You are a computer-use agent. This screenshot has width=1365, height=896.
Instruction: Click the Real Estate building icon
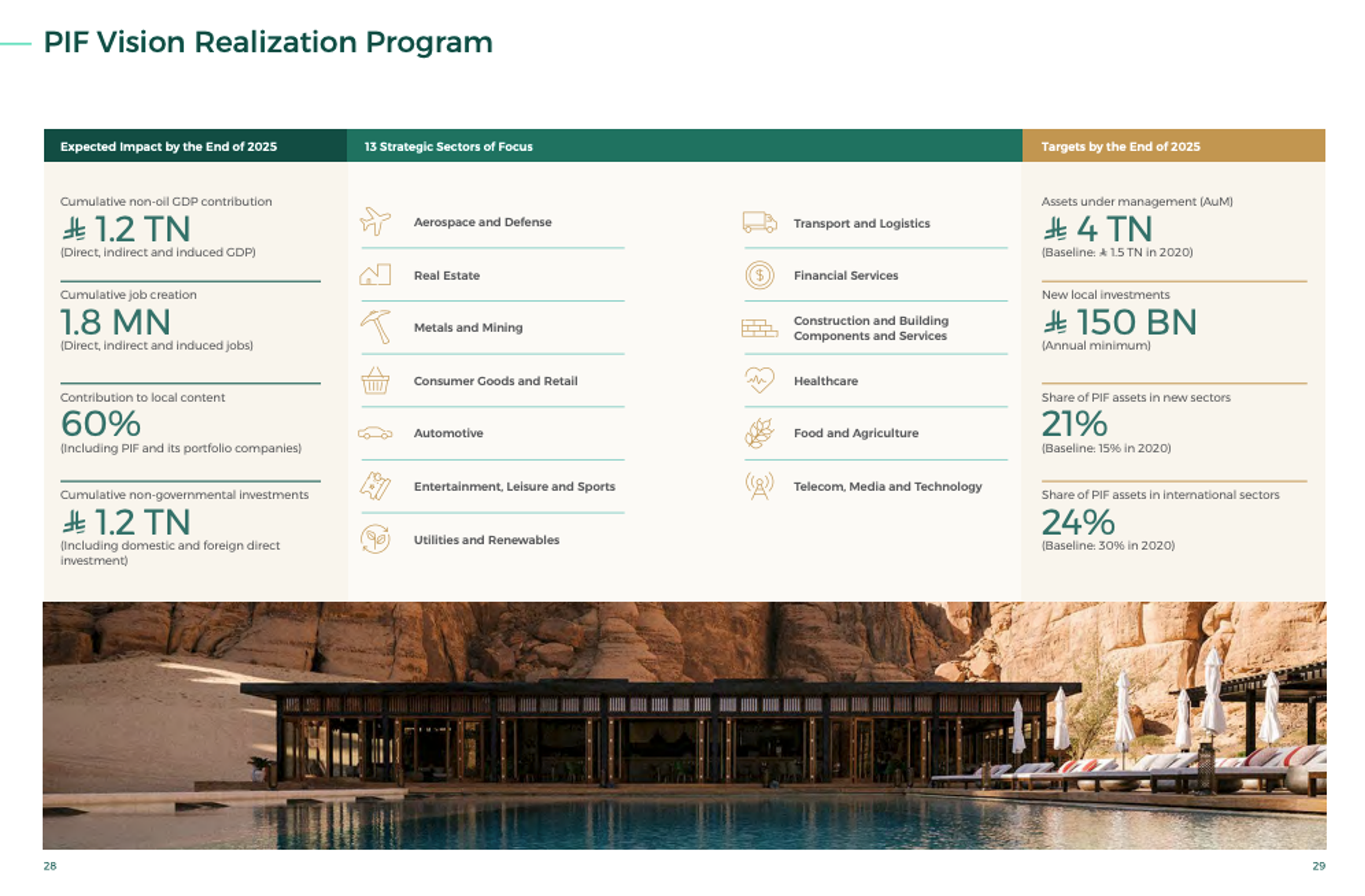click(375, 275)
